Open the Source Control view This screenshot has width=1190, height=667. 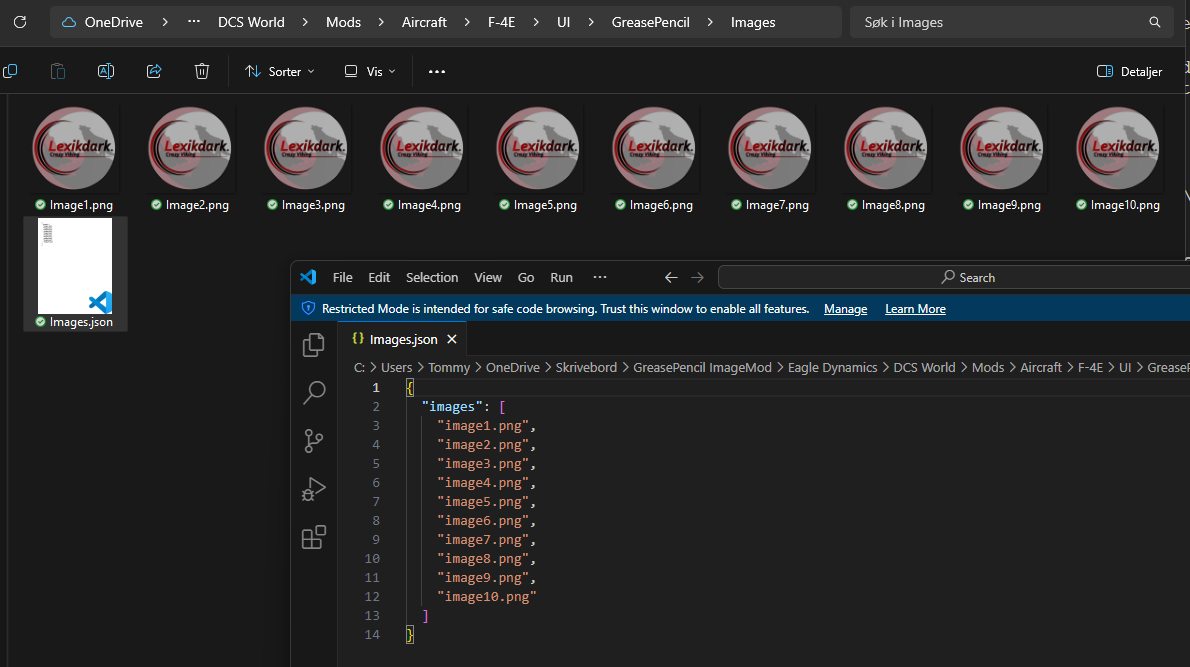314,441
